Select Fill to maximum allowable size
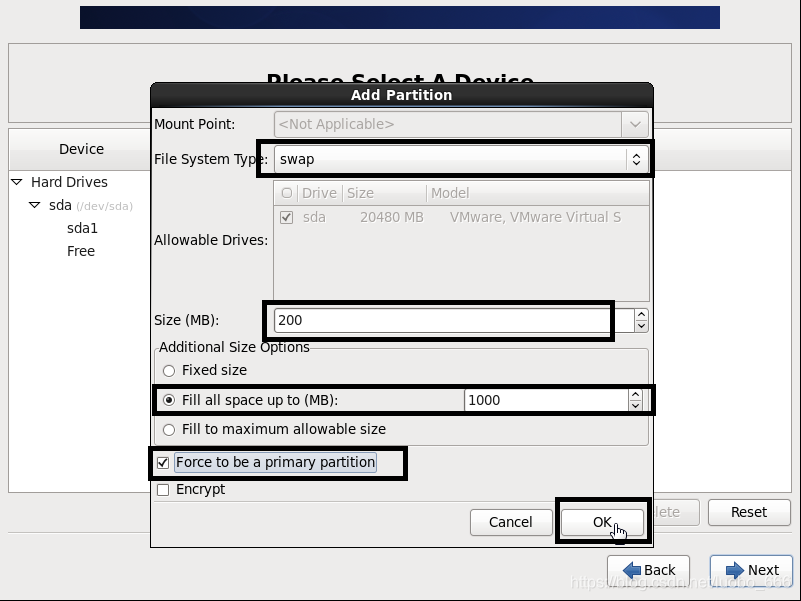This screenshot has height=601, width=801. pyautogui.click(x=274, y=429)
